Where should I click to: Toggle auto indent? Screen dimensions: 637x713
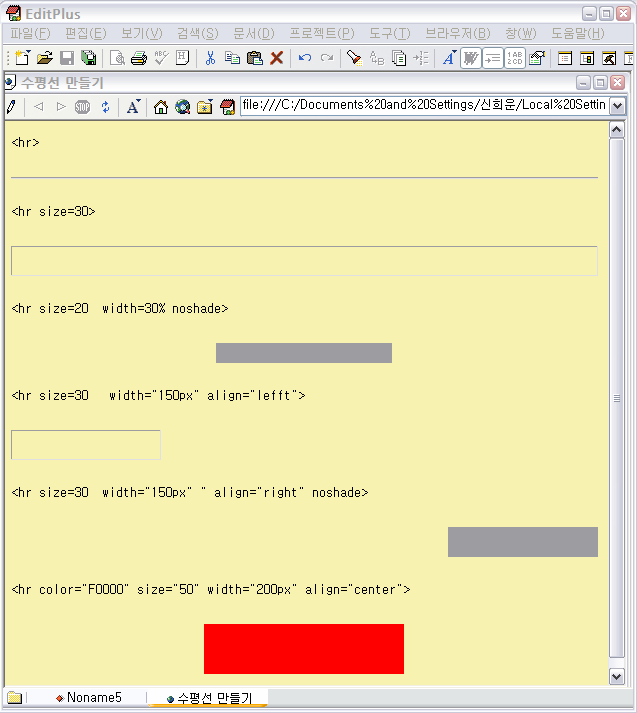[x=492, y=58]
